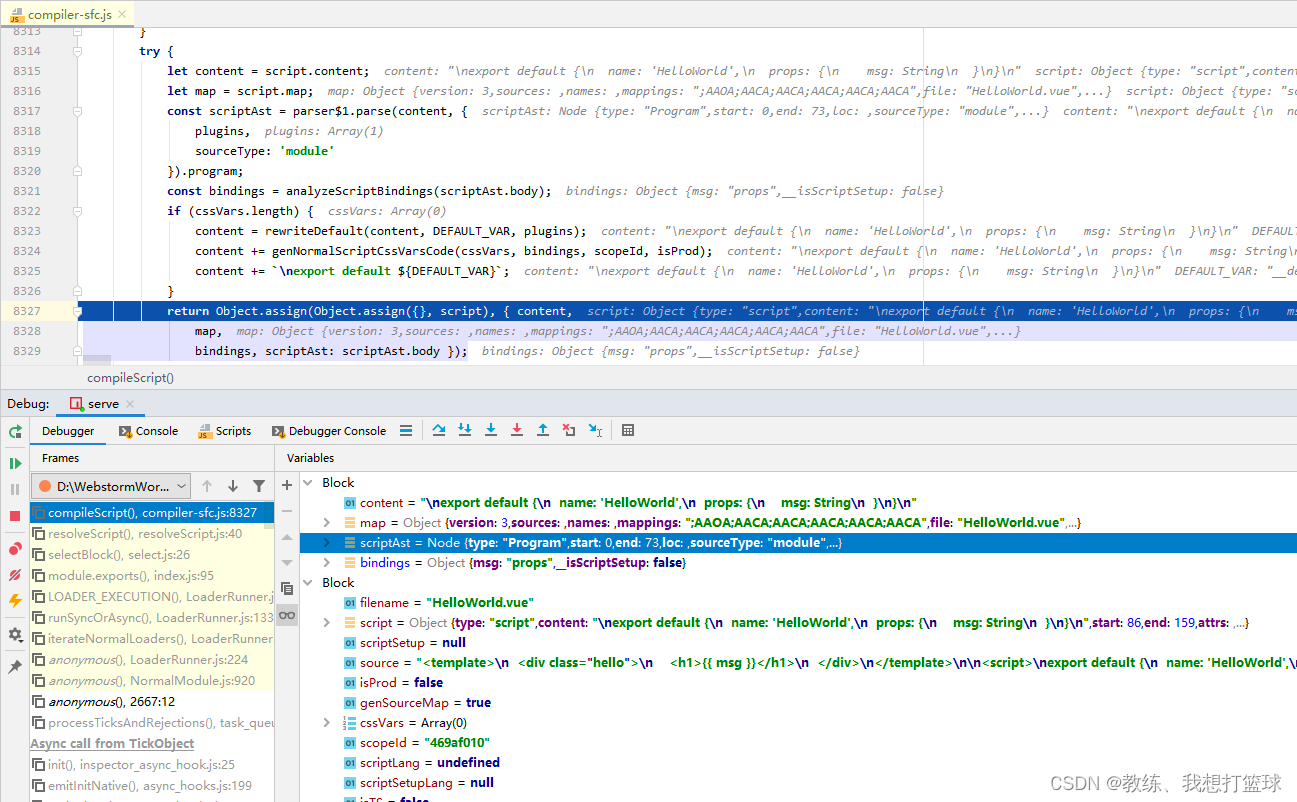This screenshot has width=1297, height=802.
Task: Click the double-arrow step into icon
Action: 465,430
